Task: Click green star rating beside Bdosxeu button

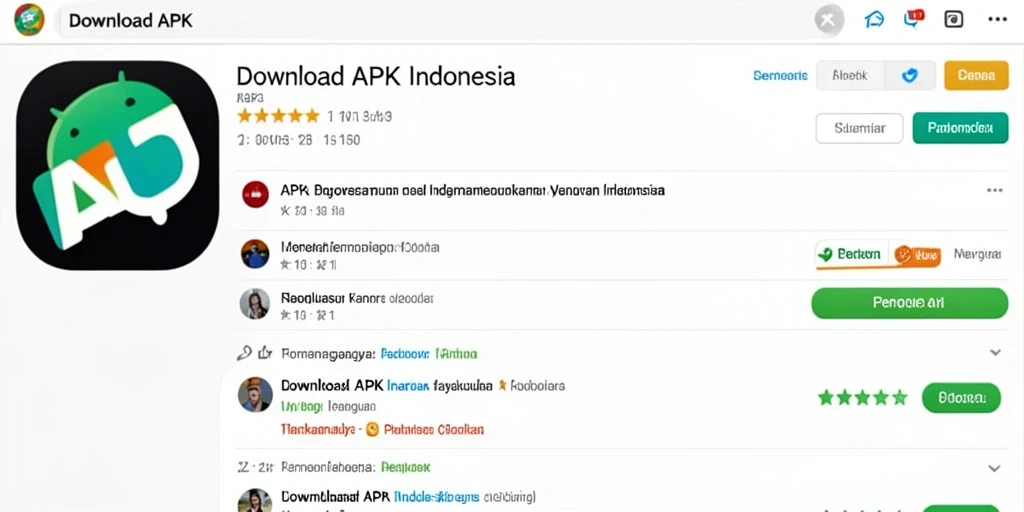Action: 863,397
